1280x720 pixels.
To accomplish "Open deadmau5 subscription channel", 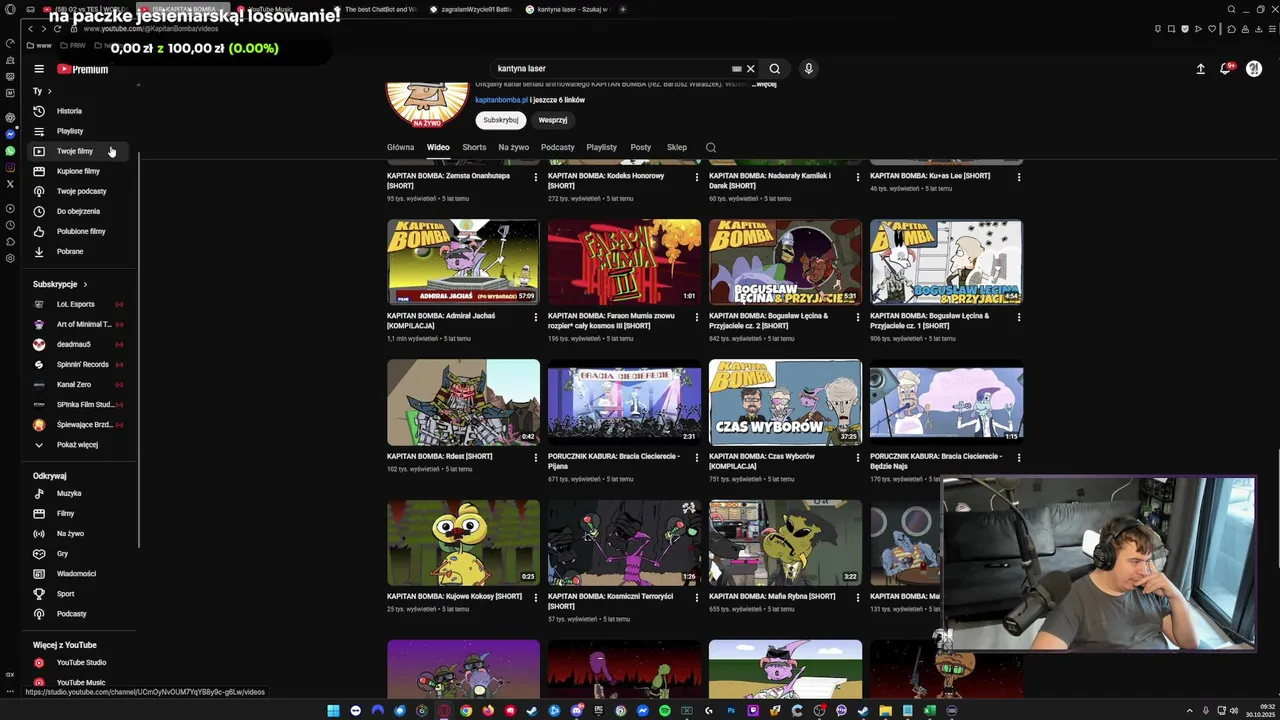I will coord(80,344).
